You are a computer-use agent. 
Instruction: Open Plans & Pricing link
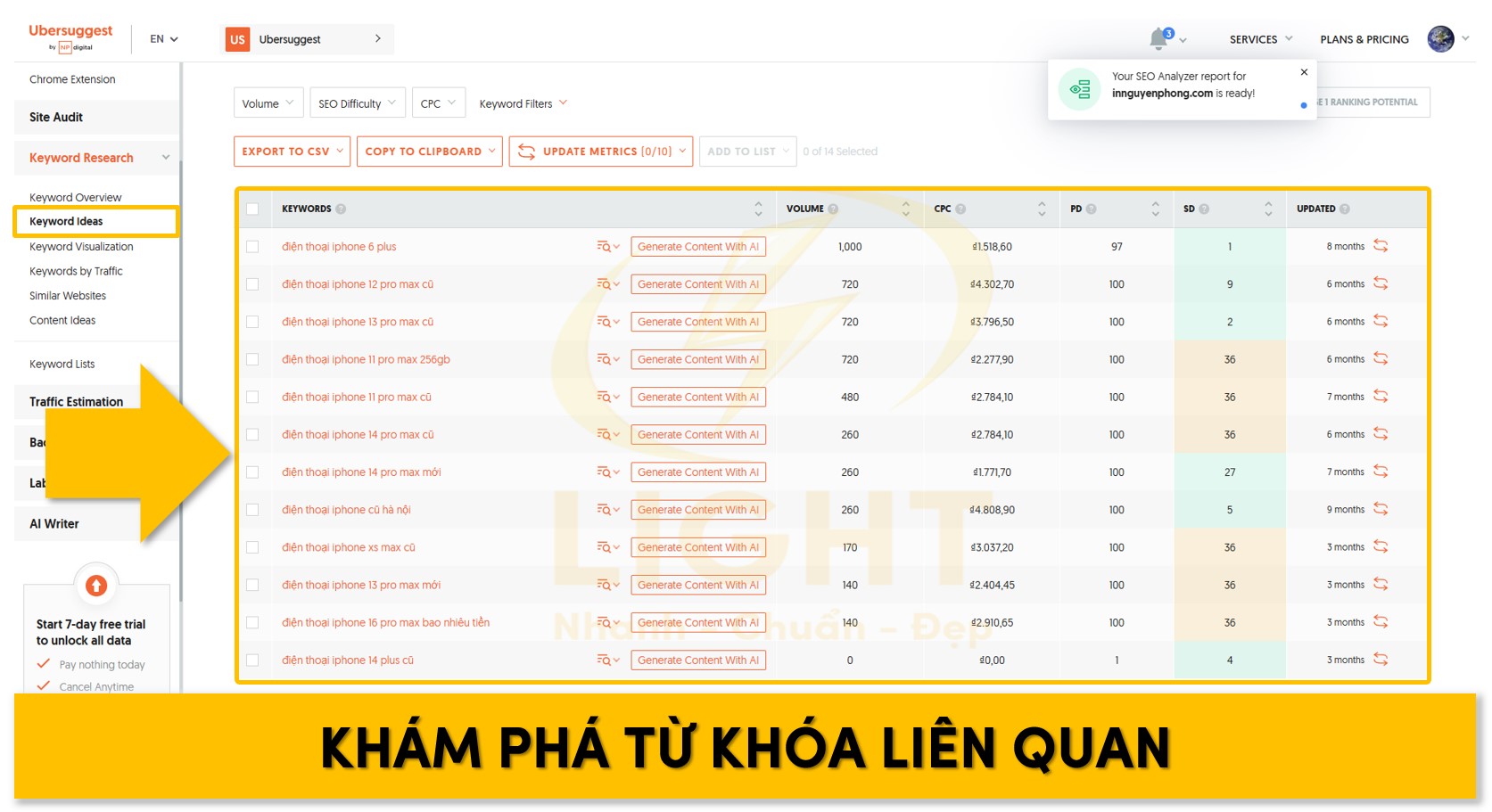pyautogui.click(x=1364, y=39)
